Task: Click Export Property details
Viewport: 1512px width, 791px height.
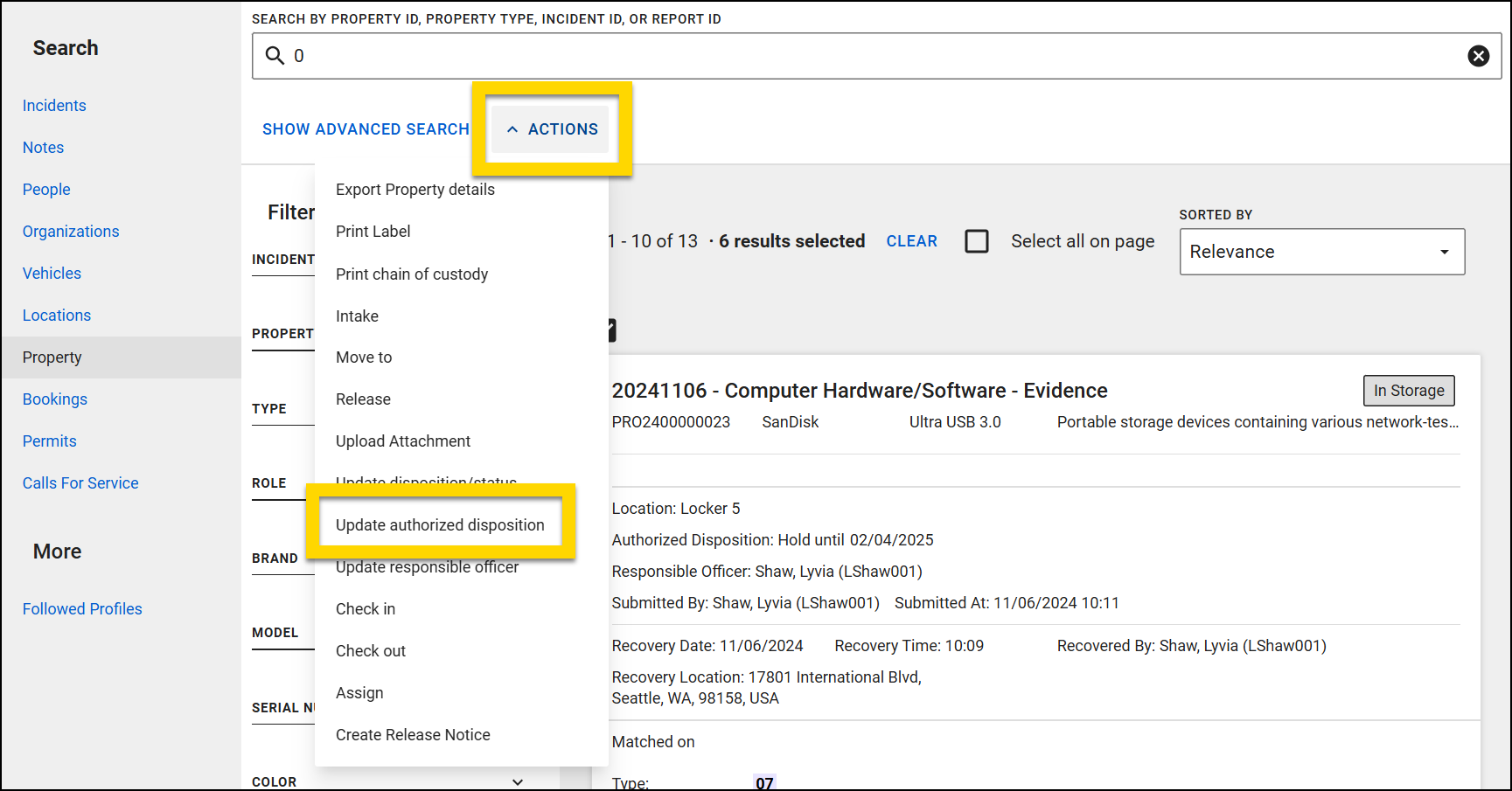Action: [415, 189]
